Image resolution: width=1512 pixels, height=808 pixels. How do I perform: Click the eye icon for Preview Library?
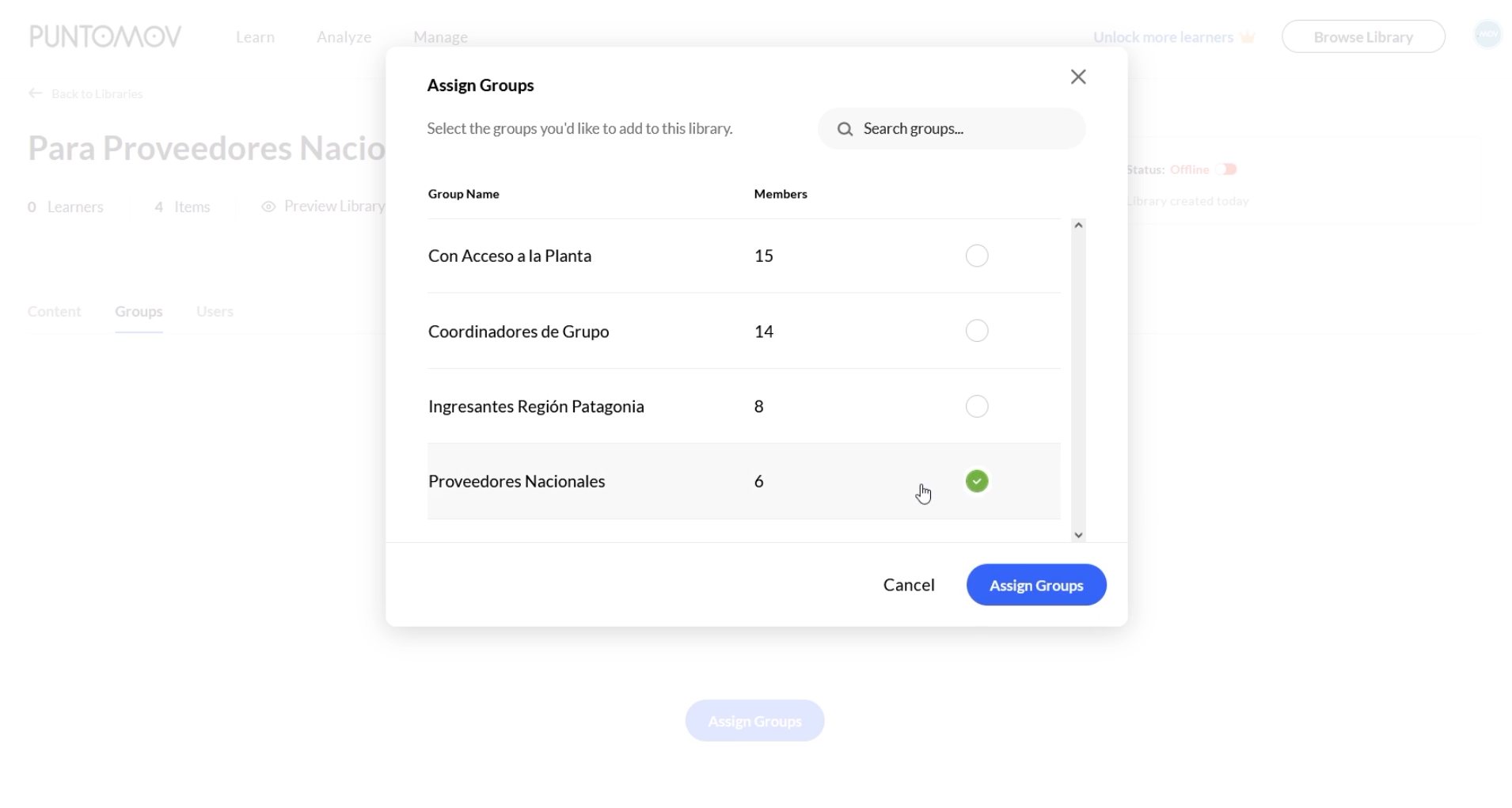click(x=268, y=207)
